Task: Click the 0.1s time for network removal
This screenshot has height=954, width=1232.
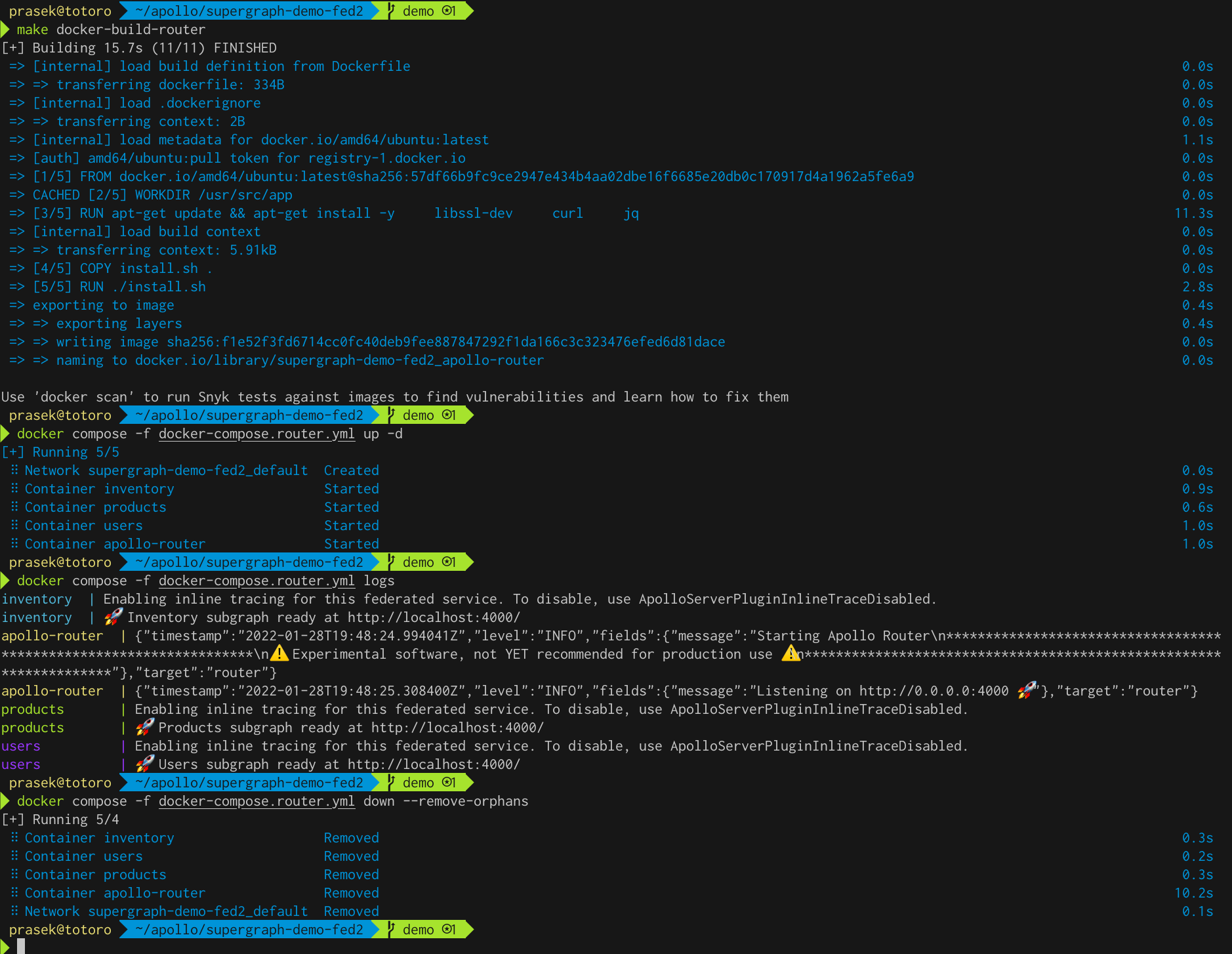Action: coord(1197,911)
